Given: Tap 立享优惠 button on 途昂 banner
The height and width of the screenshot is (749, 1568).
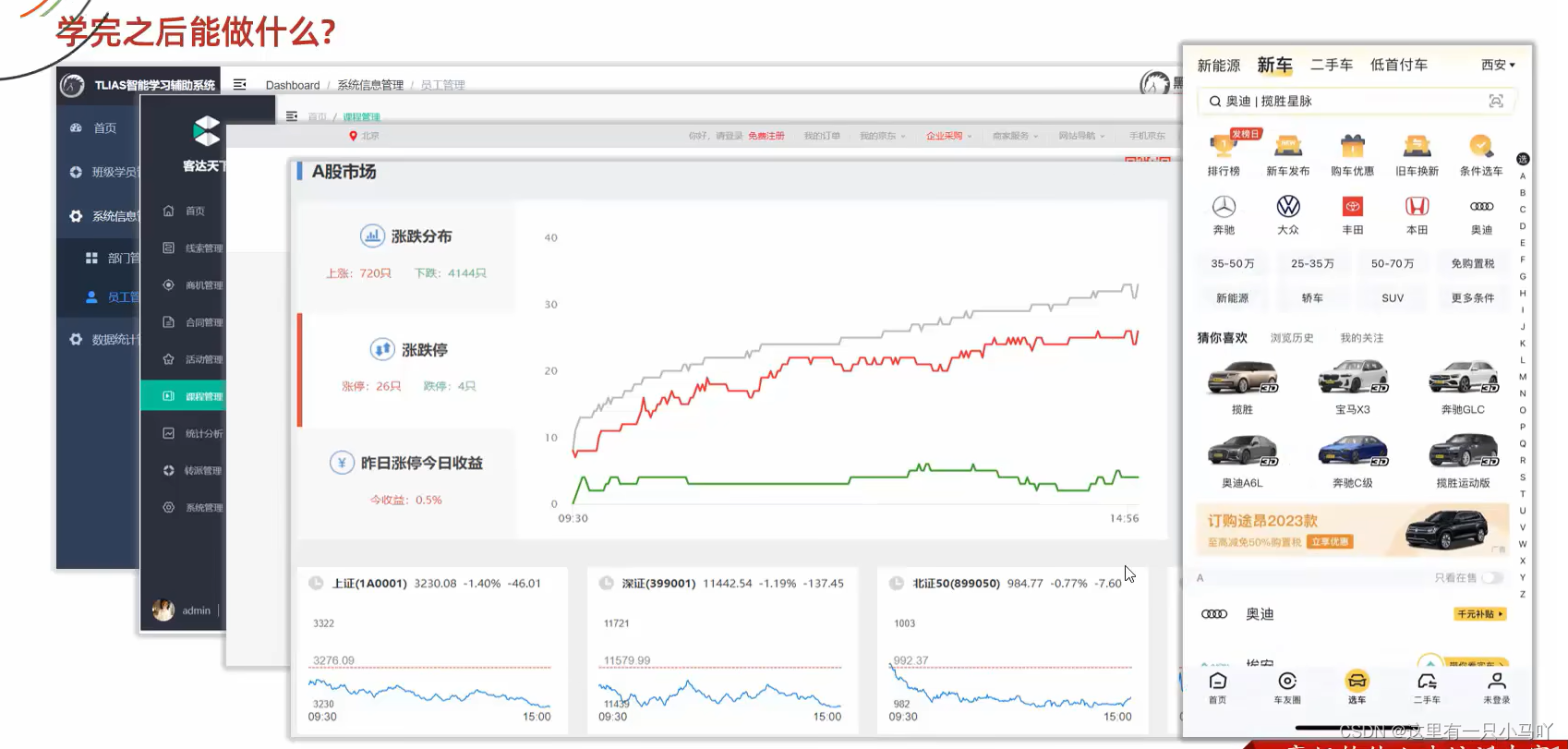Looking at the screenshot, I should pos(1331,542).
